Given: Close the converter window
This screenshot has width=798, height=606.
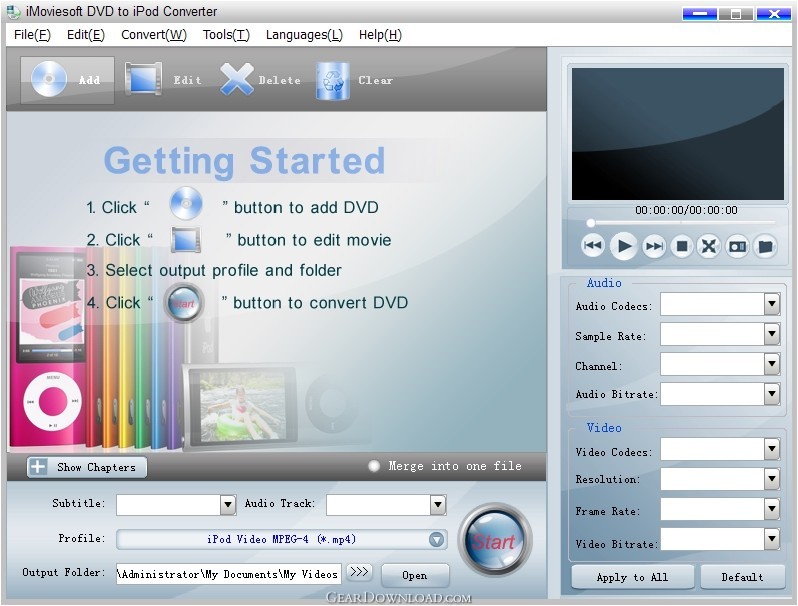Looking at the screenshot, I should click(774, 13).
